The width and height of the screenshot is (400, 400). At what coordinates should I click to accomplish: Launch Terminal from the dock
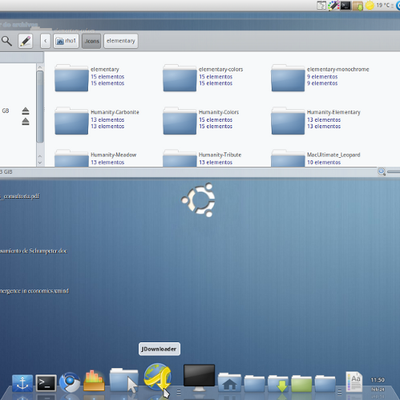[46, 383]
